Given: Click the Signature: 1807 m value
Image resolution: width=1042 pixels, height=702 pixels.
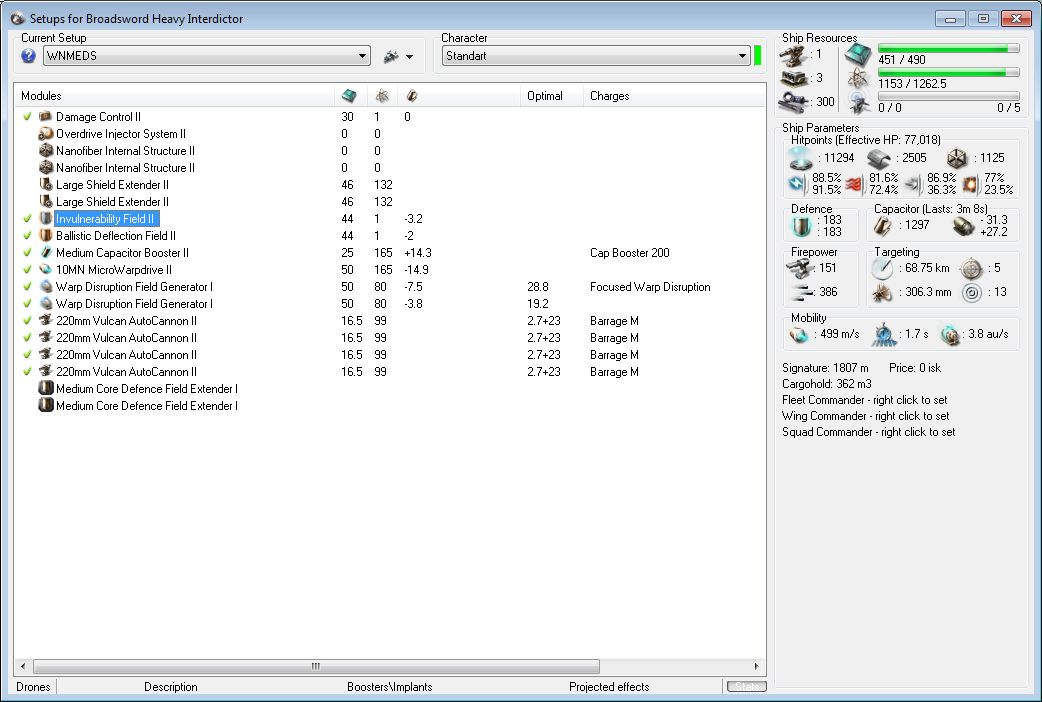Looking at the screenshot, I should click(x=825, y=368).
